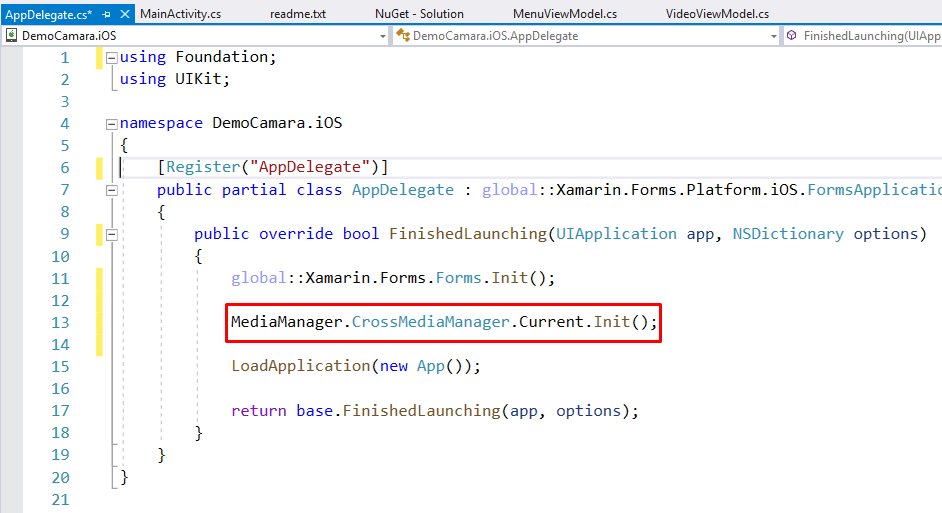Collapse the AppDelegate class block
942x513 pixels.
click(x=111, y=190)
